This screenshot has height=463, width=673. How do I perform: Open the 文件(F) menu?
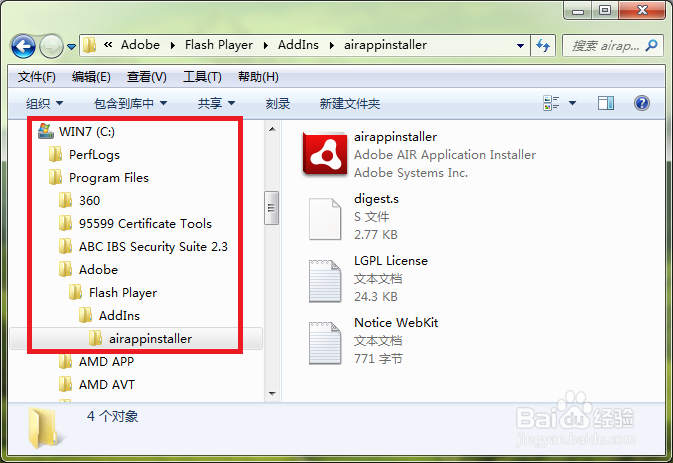[x=36, y=77]
